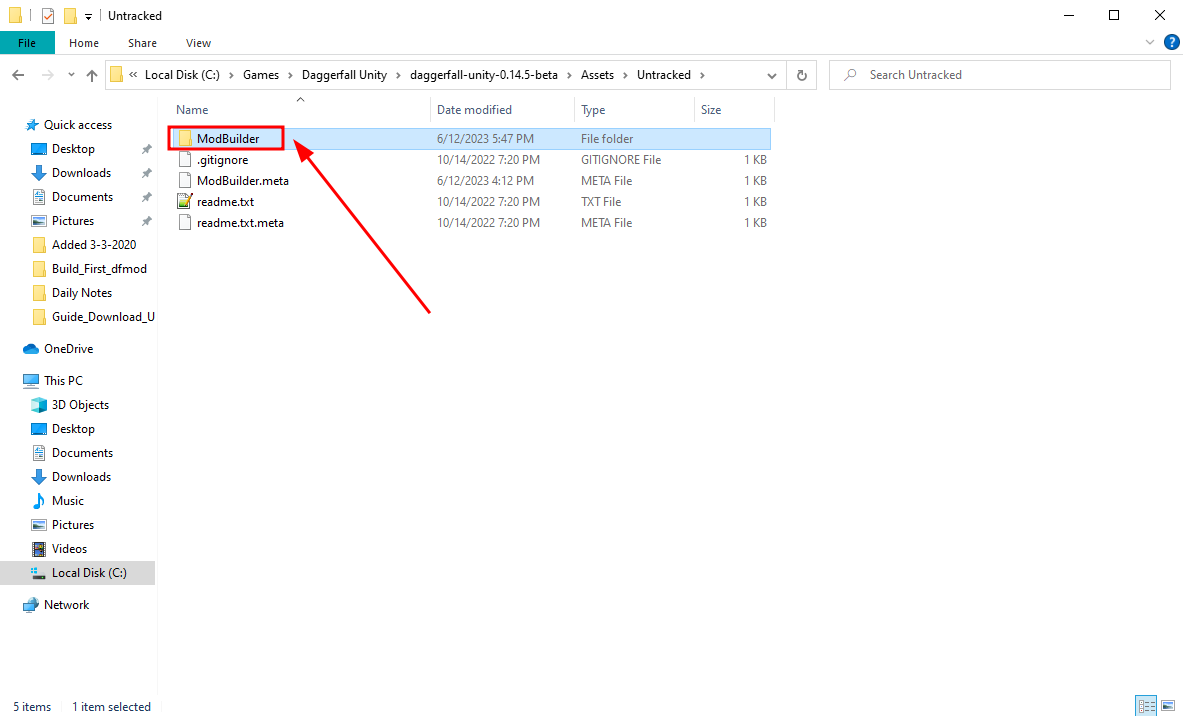Open Pictures under This PC
Screen dimensions: 1183x716
coord(73,525)
